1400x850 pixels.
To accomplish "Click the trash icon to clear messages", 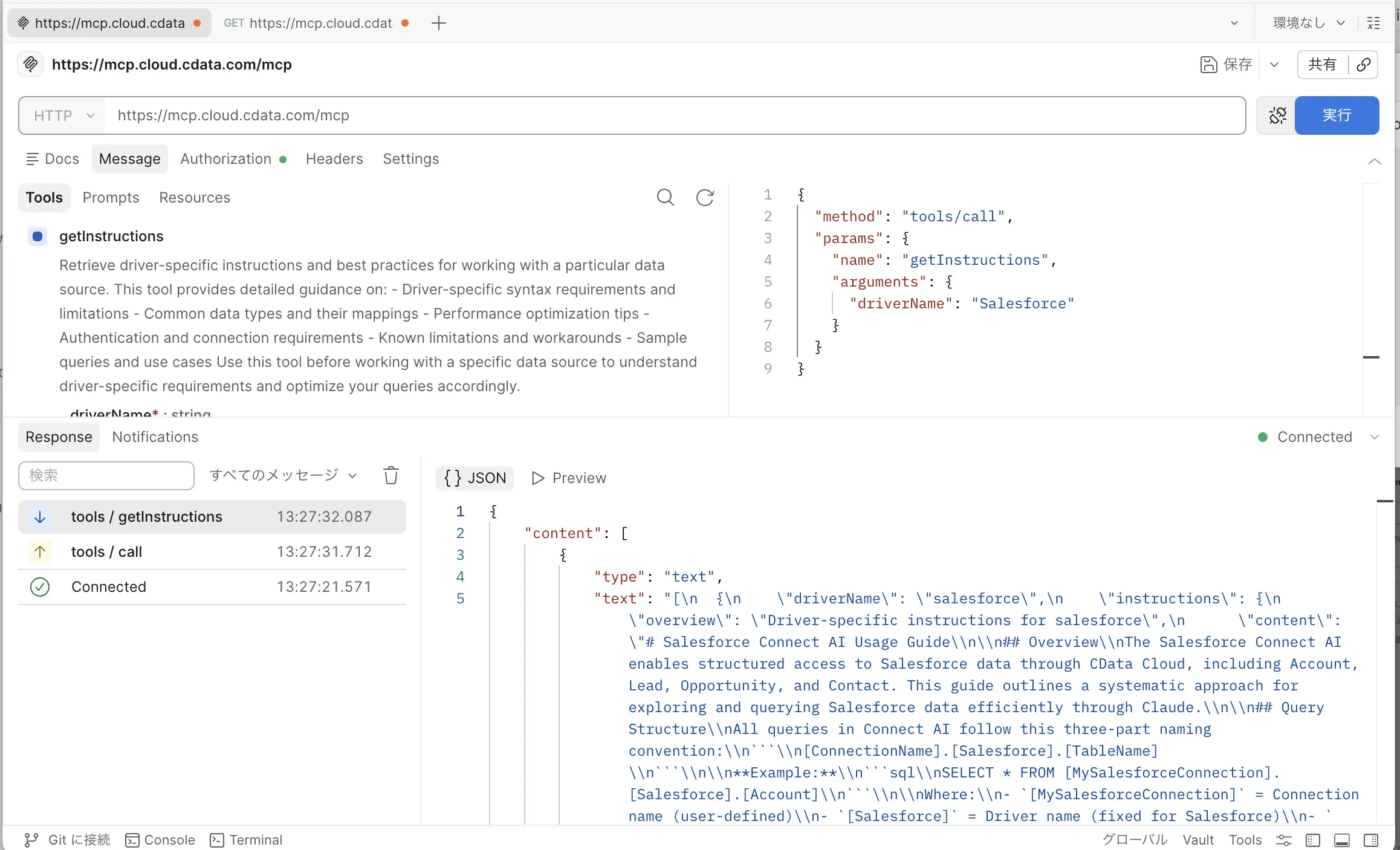I will pos(391,476).
